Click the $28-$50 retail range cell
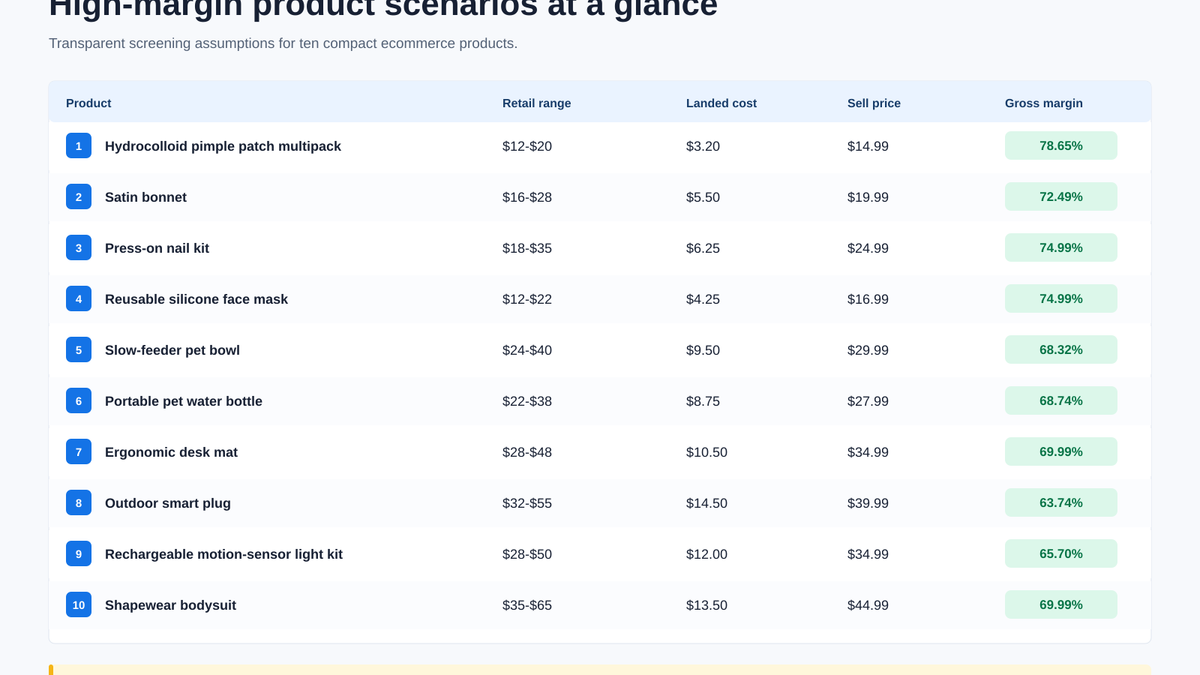 pos(527,554)
